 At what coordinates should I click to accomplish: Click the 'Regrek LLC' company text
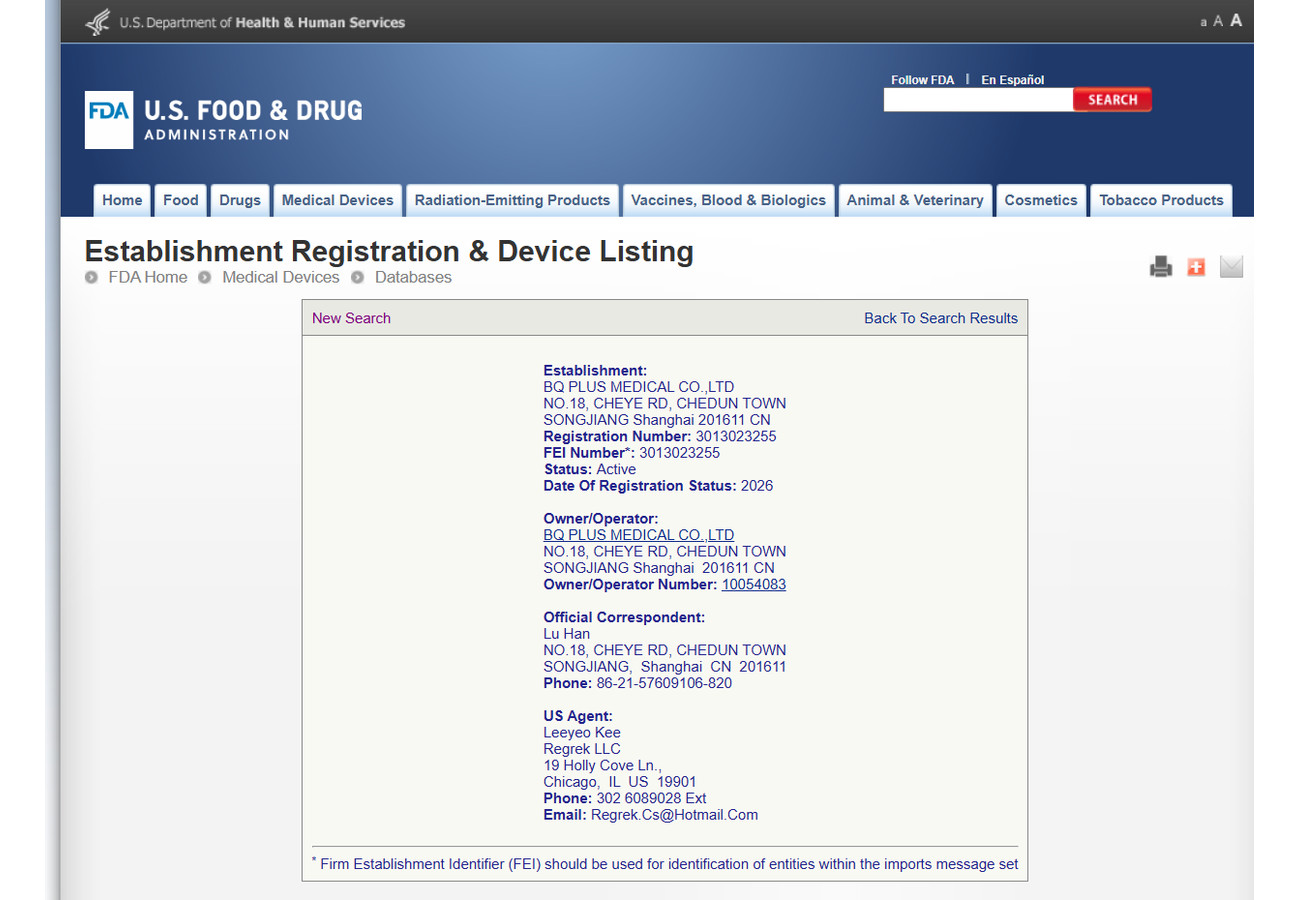point(582,749)
